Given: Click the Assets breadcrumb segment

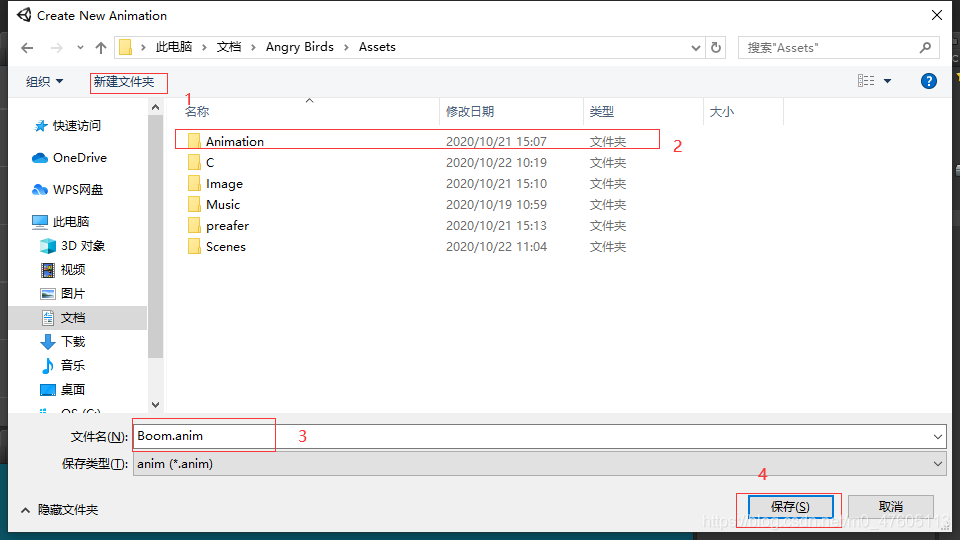Looking at the screenshot, I should [x=377, y=47].
